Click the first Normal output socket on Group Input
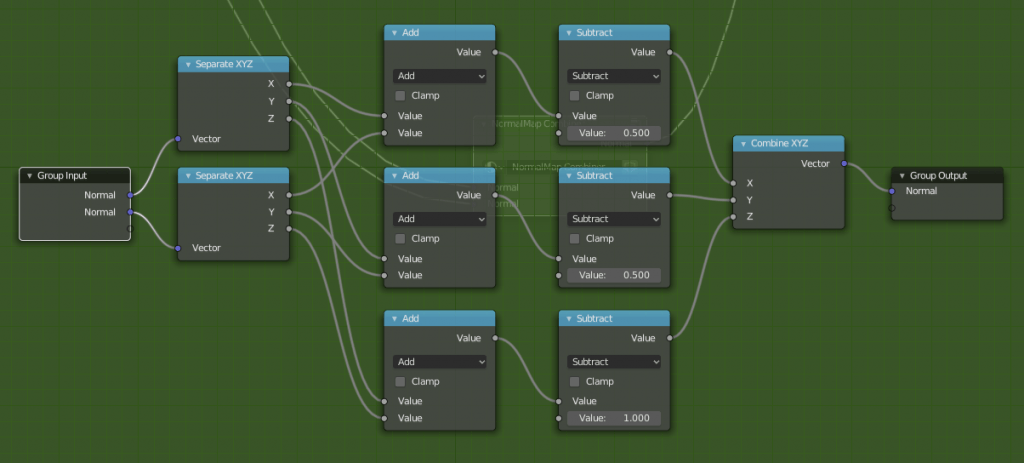Image resolution: width=1024 pixels, height=463 pixels. [x=130, y=195]
